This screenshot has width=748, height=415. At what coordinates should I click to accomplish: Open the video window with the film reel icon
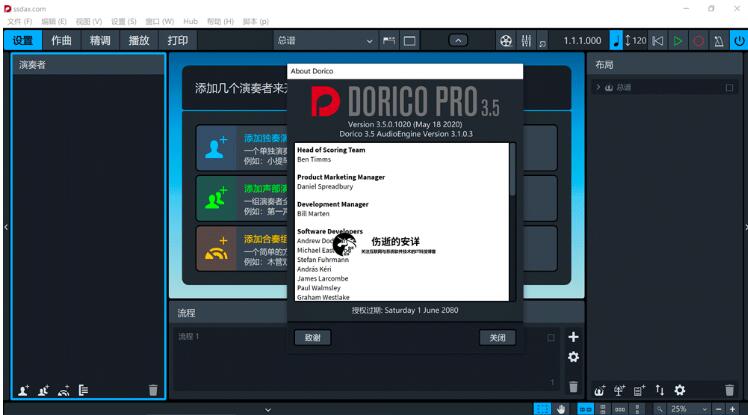pos(506,41)
